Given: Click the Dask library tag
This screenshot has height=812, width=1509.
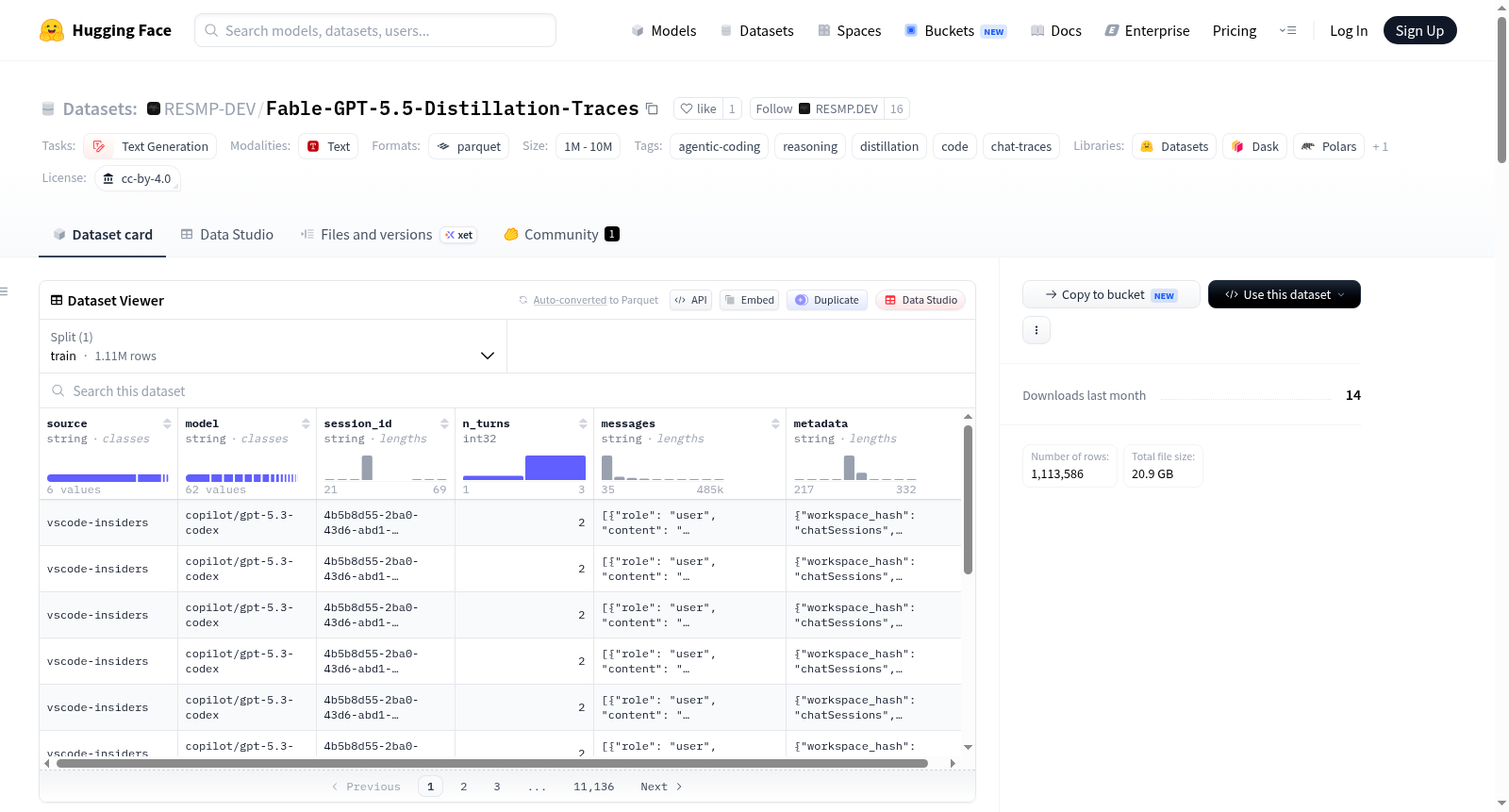Looking at the screenshot, I should click(x=1255, y=146).
